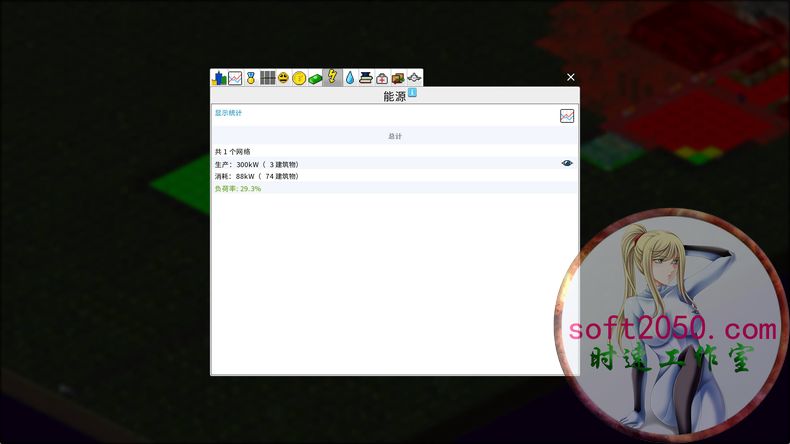This screenshot has width=790, height=444.
Task: Open the green cash budget tab
Action: pyautogui.click(x=315, y=78)
